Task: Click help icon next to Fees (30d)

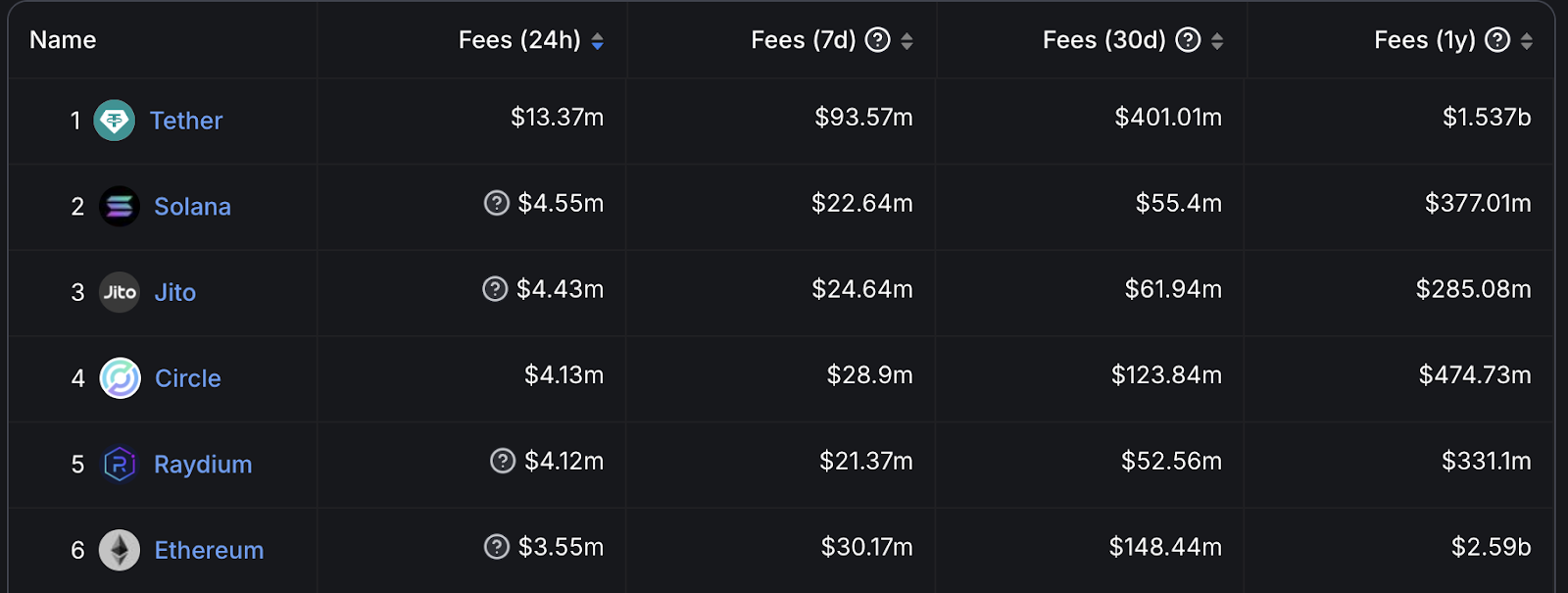Action: click(x=1188, y=40)
